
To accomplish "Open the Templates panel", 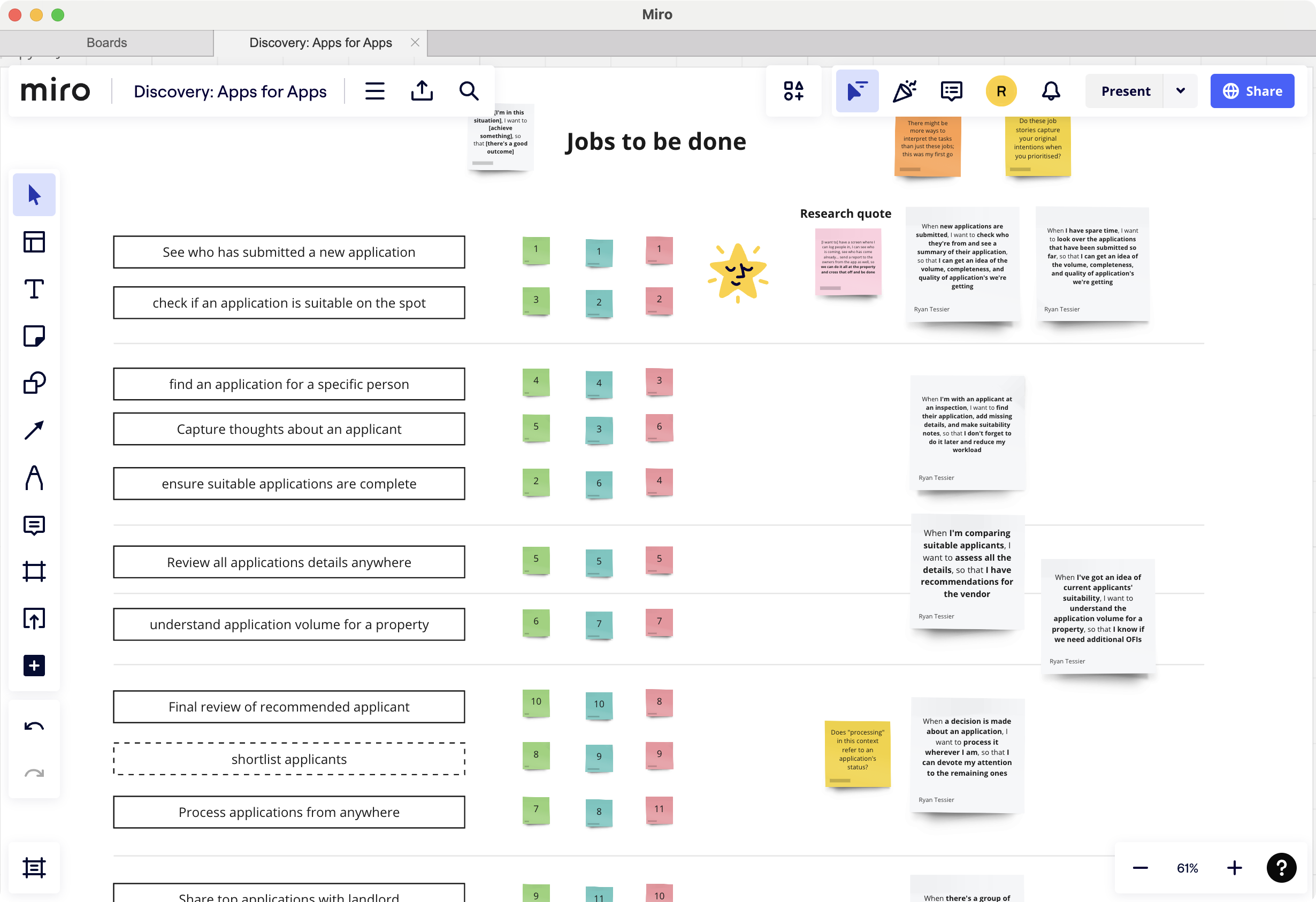I will pos(34,241).
